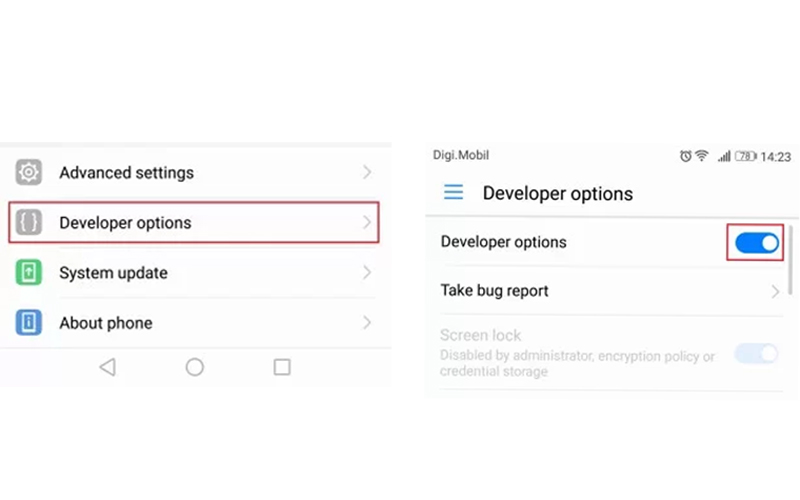Expand the Advanced settings chevron arrow
Screen dimensions: 800x500
click(367, 172)
